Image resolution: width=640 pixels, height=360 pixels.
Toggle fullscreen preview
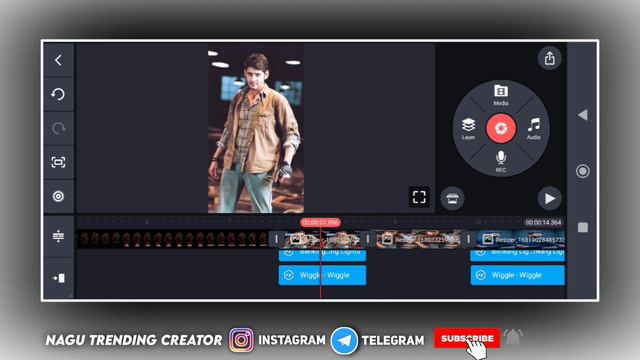point(419,197)
